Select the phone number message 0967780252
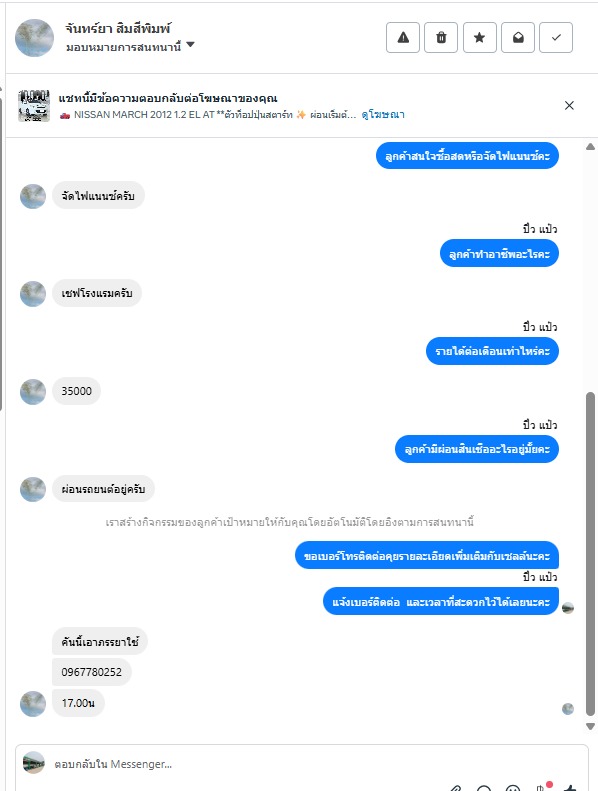The height and width of the screenshot is (791, 598). (91, 672)
